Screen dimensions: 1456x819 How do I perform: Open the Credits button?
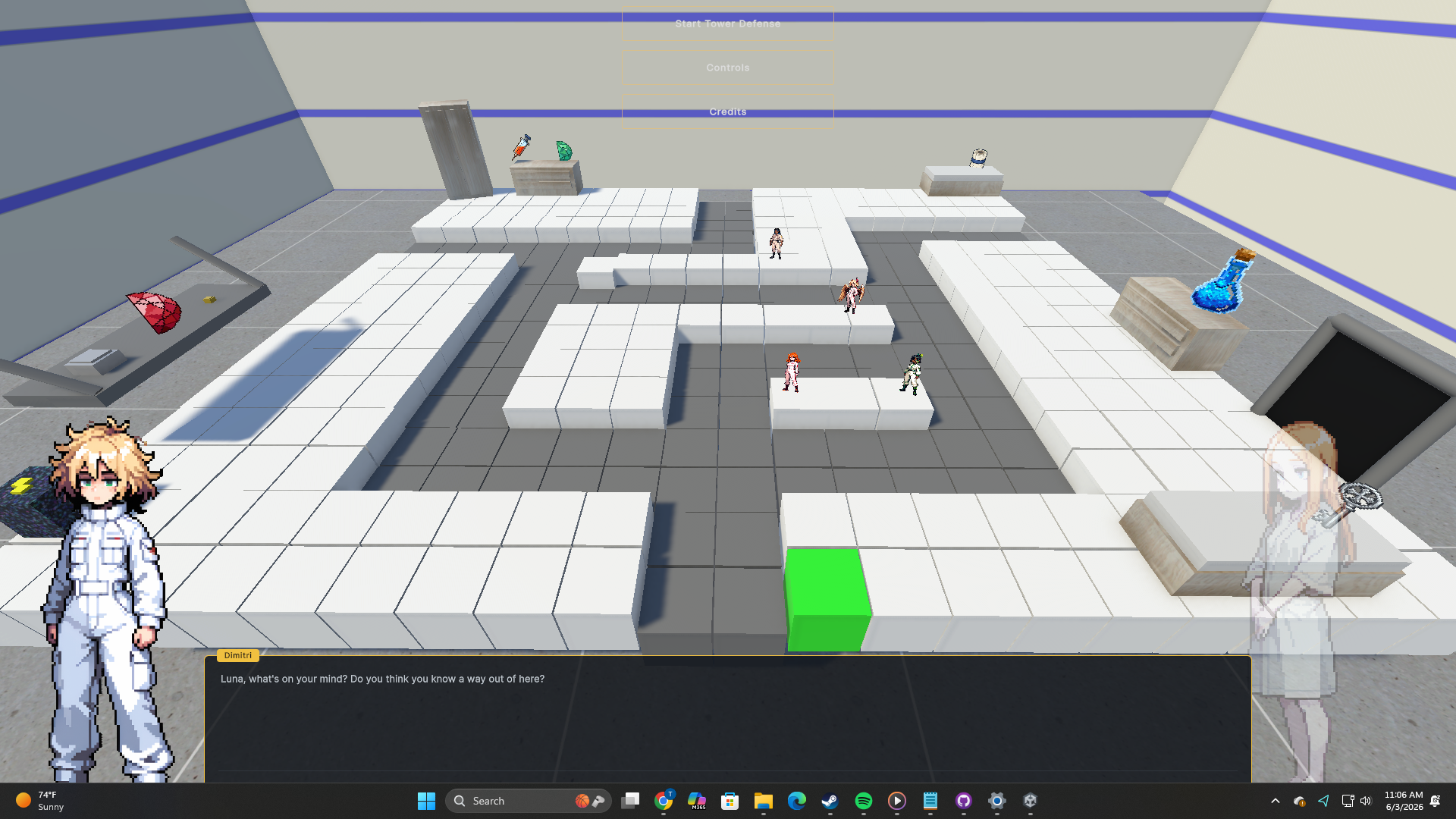pos(727,111)
